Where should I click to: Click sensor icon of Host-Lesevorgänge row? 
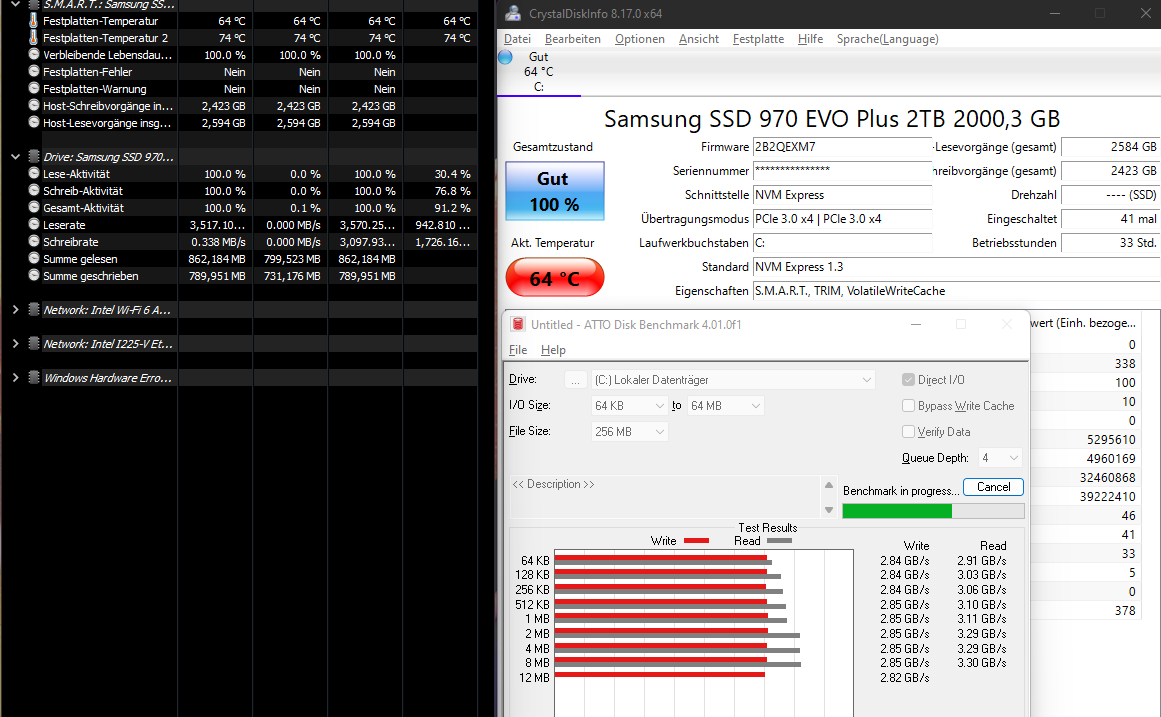click(x=33, y=122)
